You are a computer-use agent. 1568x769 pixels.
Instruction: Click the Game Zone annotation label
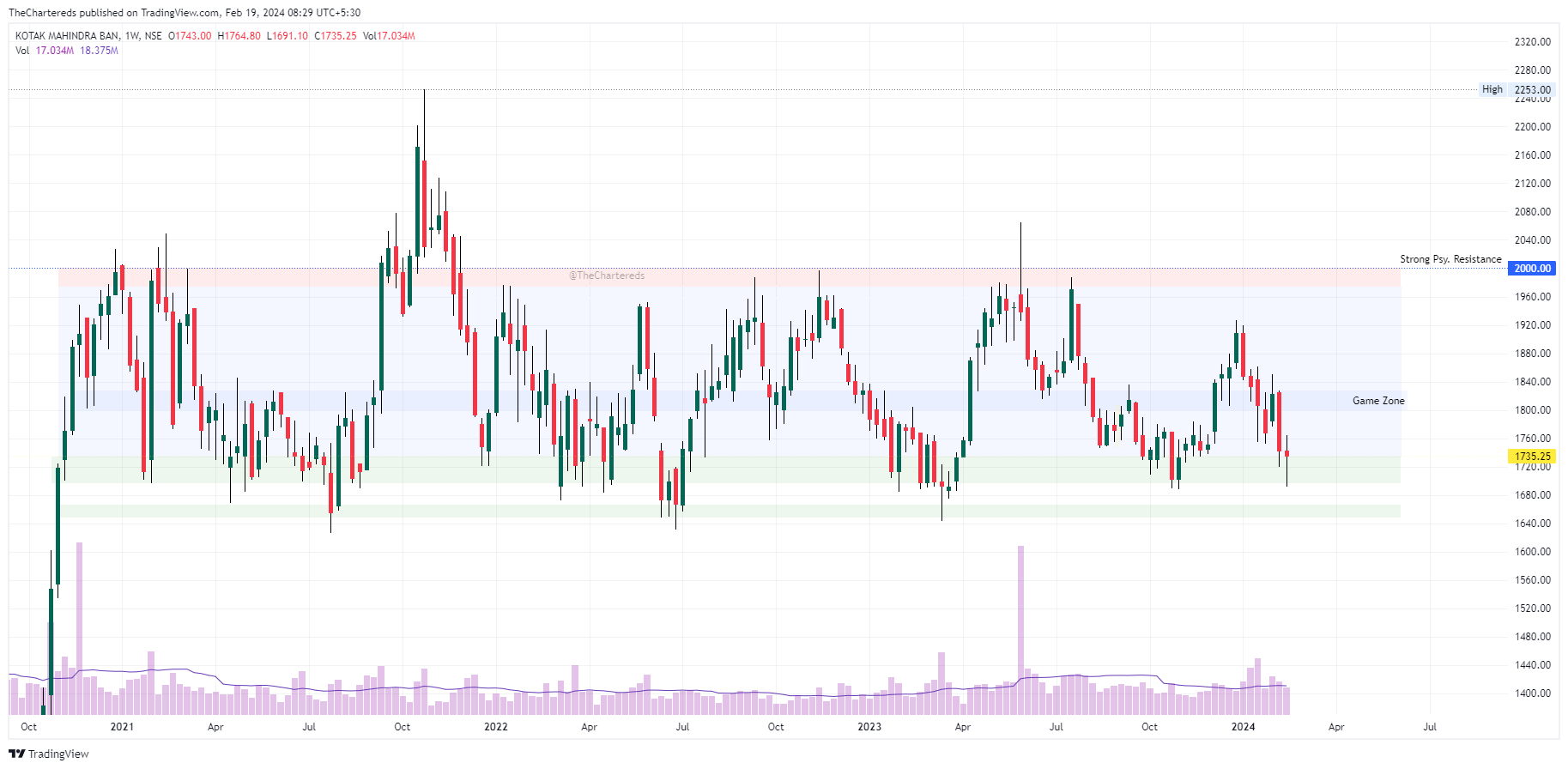[1378, 401]
